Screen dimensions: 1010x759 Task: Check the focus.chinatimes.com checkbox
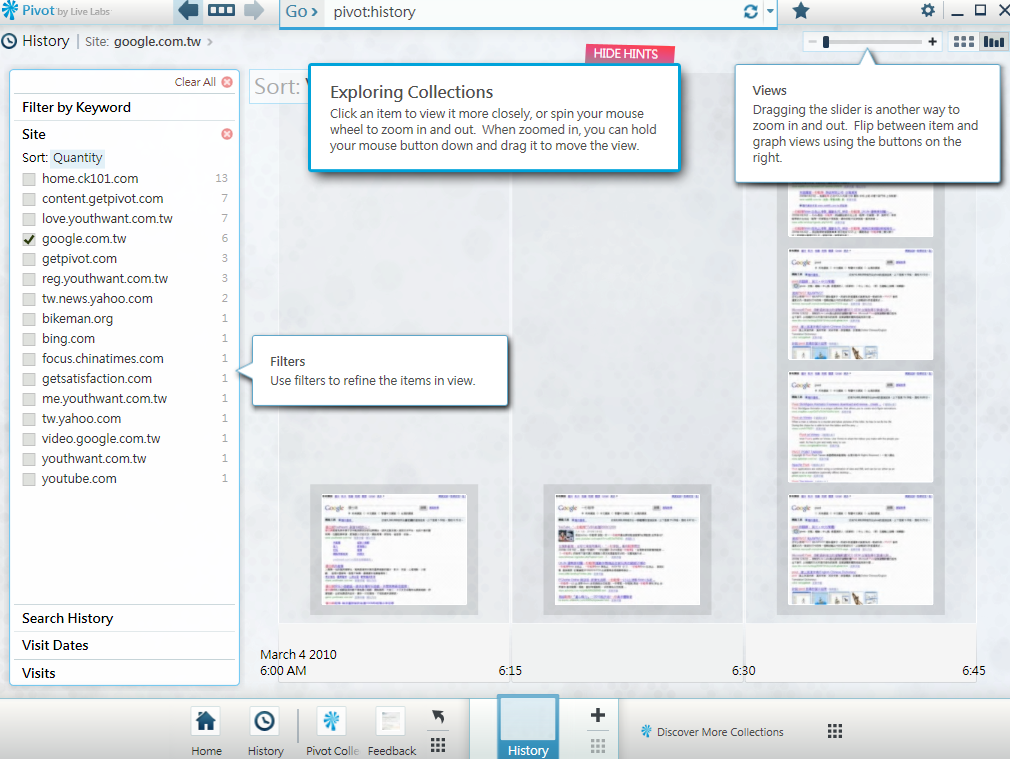click(29, 359)
